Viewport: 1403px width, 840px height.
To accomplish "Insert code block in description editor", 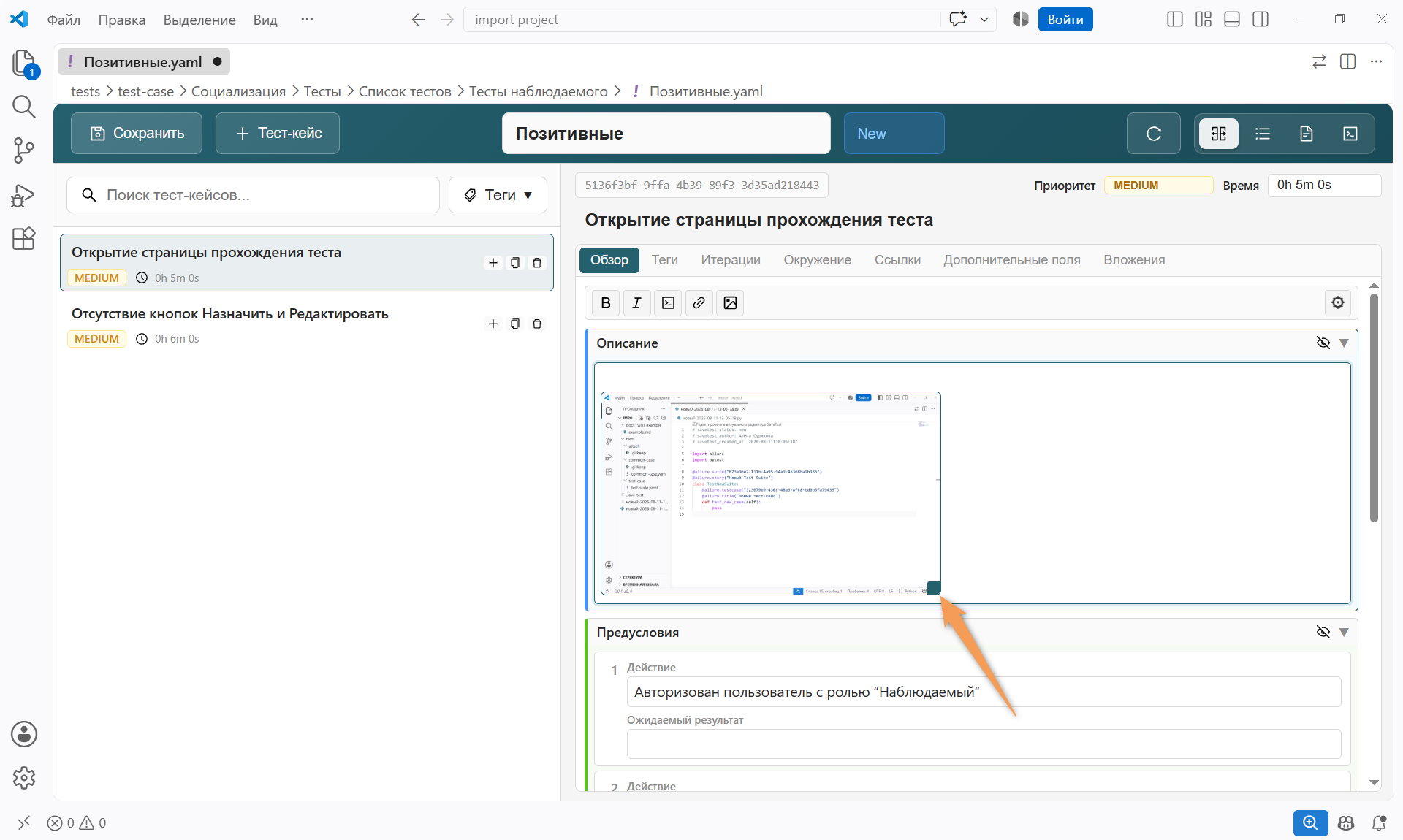I will (668, 303).
